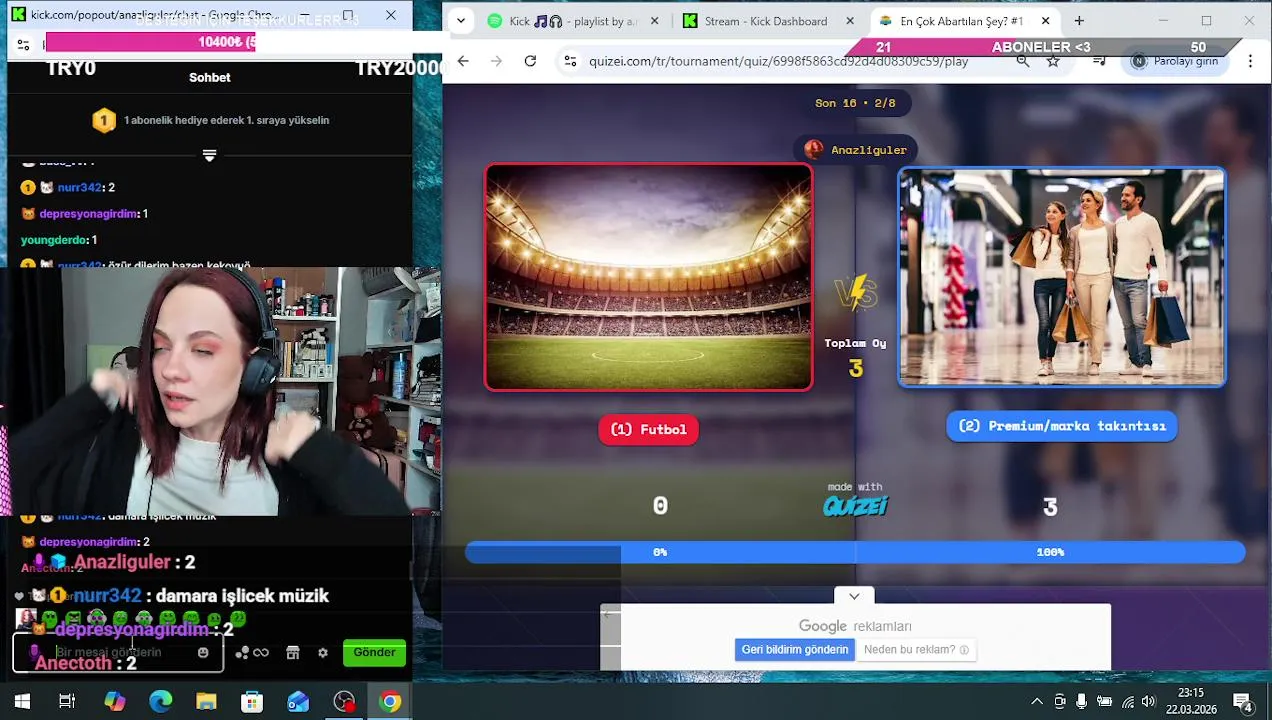
Task: Reload the quizei page
Action: click(530, 61)
